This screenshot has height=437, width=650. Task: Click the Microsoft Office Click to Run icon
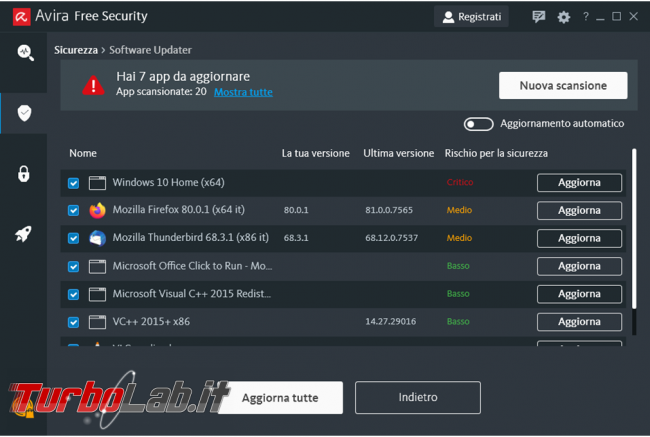click(97, 267)
